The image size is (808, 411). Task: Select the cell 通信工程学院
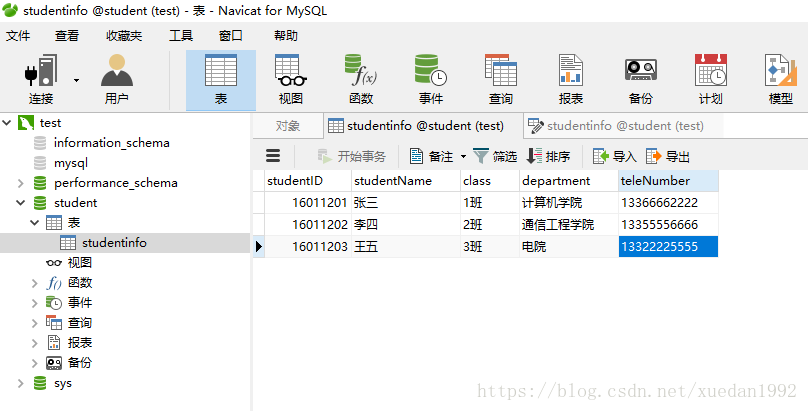pos(569,225)
